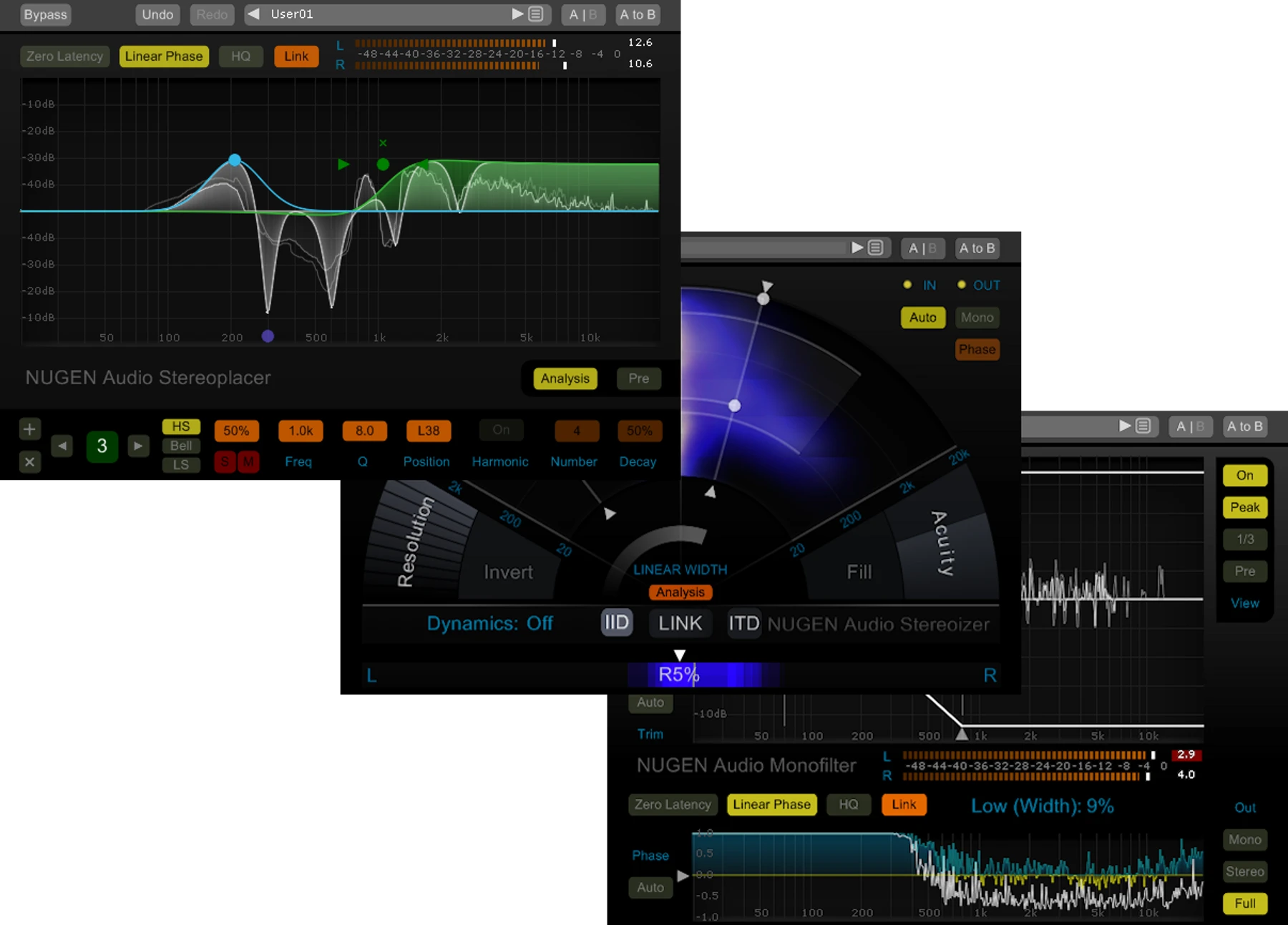1288x925 pixels.
Task: Go to next preset after User01
Action: click(517, 14)
